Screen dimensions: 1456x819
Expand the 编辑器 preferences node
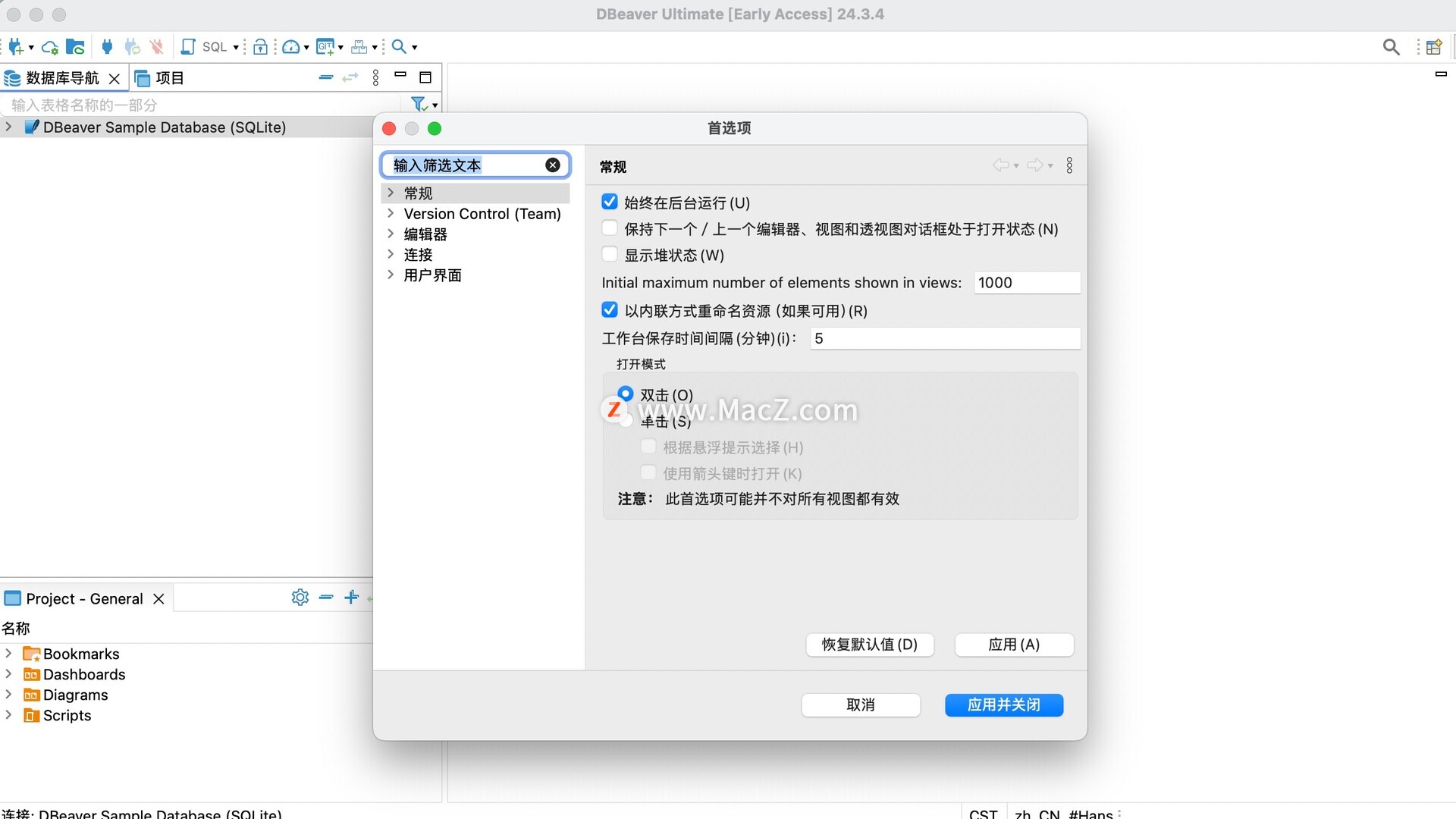(391, 234)
